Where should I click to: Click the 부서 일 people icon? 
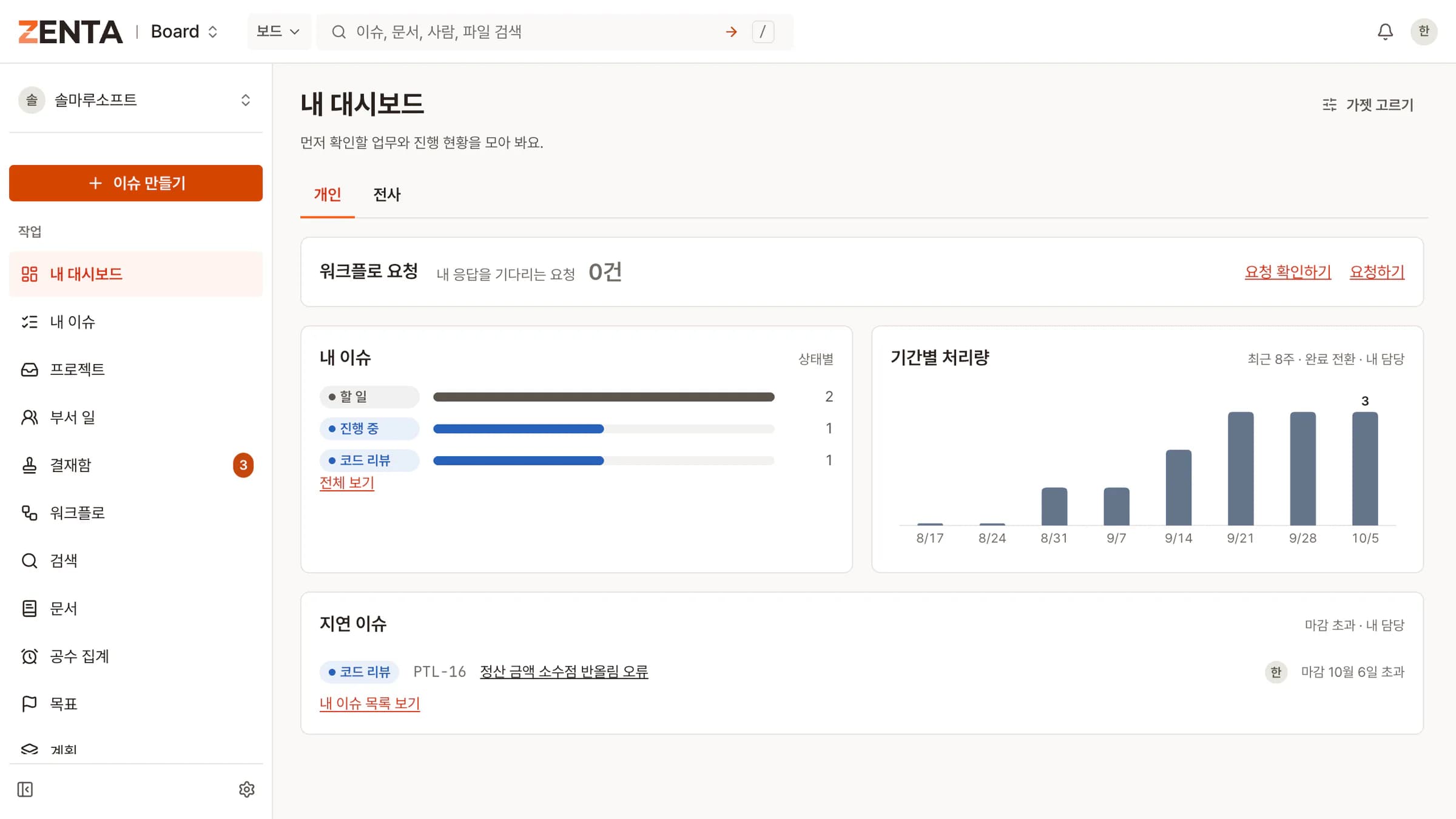click(29, 417)
